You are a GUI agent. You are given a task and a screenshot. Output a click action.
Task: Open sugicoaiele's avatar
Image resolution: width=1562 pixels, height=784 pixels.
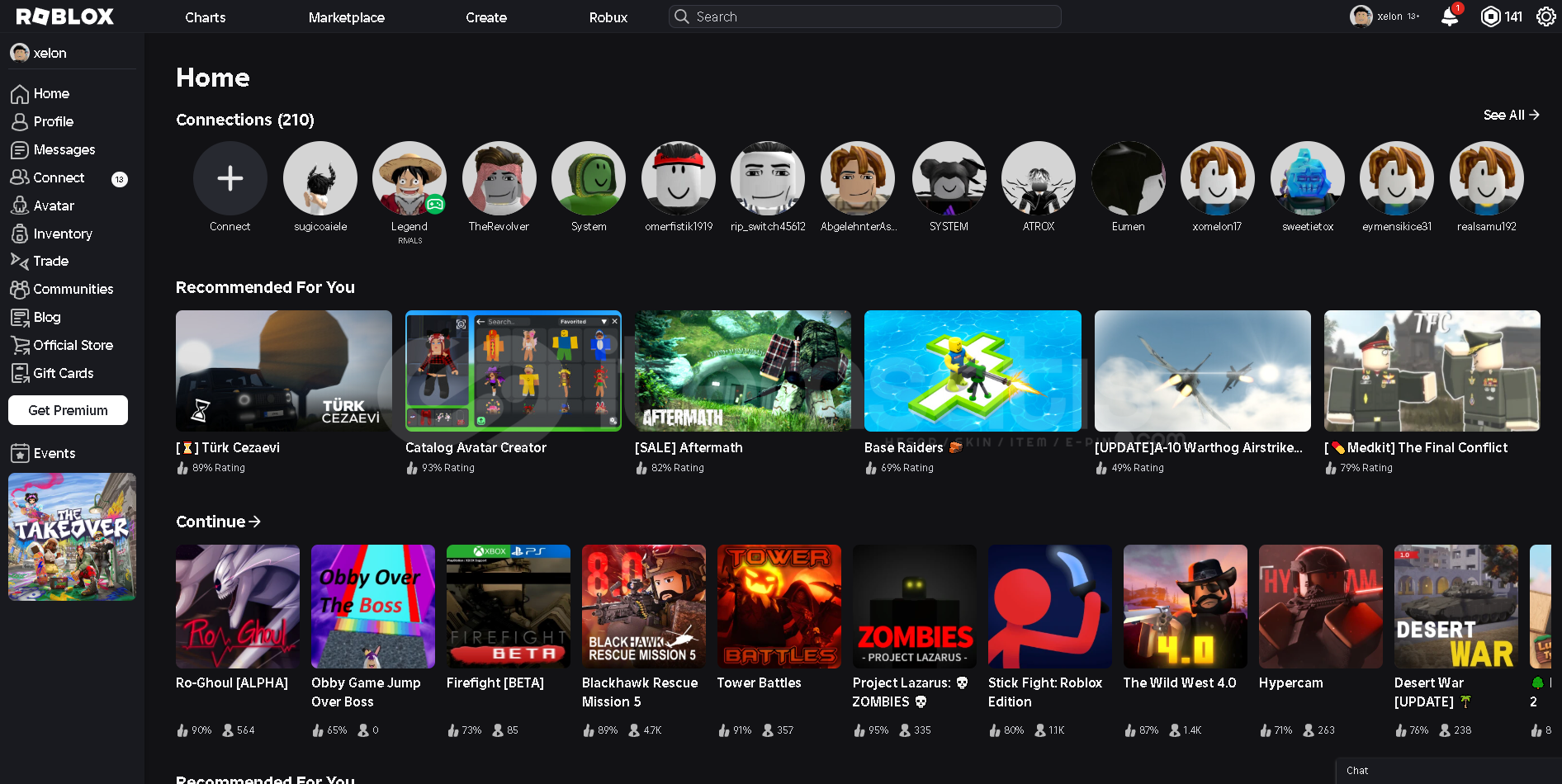pos(320,178)
